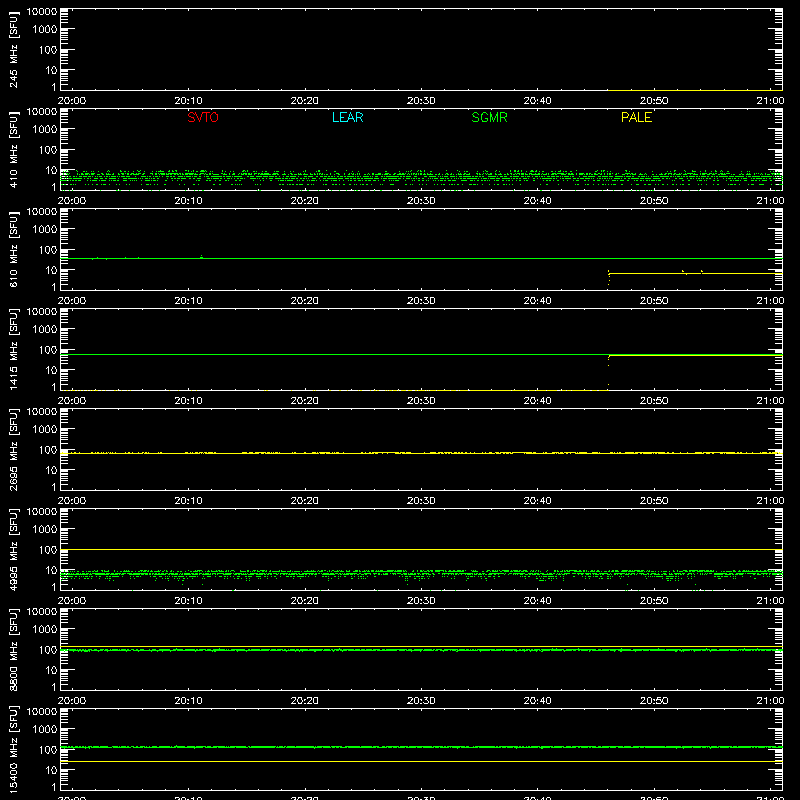800x800 pixels.
Task: Click the 20:40 tick under the 610 MHz panel
Action: tap(537, 301)
